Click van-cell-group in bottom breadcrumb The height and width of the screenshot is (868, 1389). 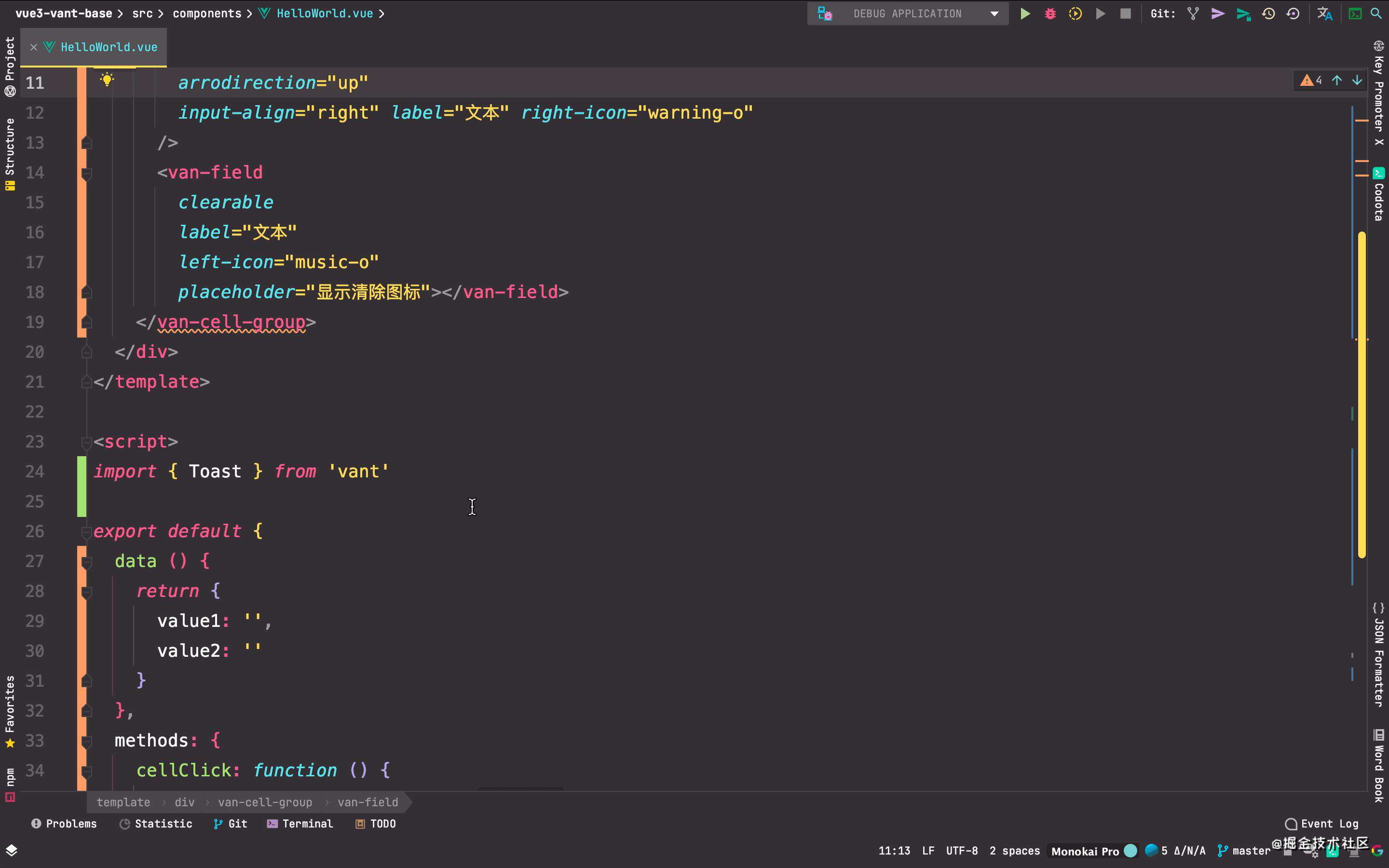click(265, 802)
